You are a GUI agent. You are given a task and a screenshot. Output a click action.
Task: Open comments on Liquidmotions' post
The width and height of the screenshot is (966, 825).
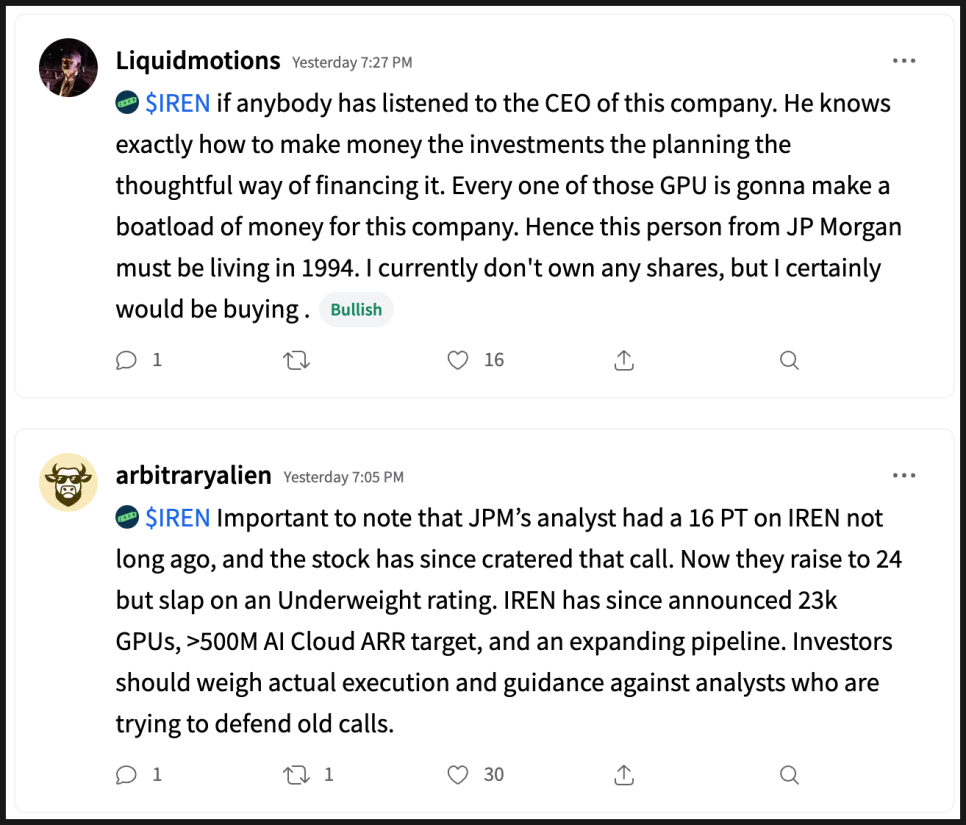(126, 360)
